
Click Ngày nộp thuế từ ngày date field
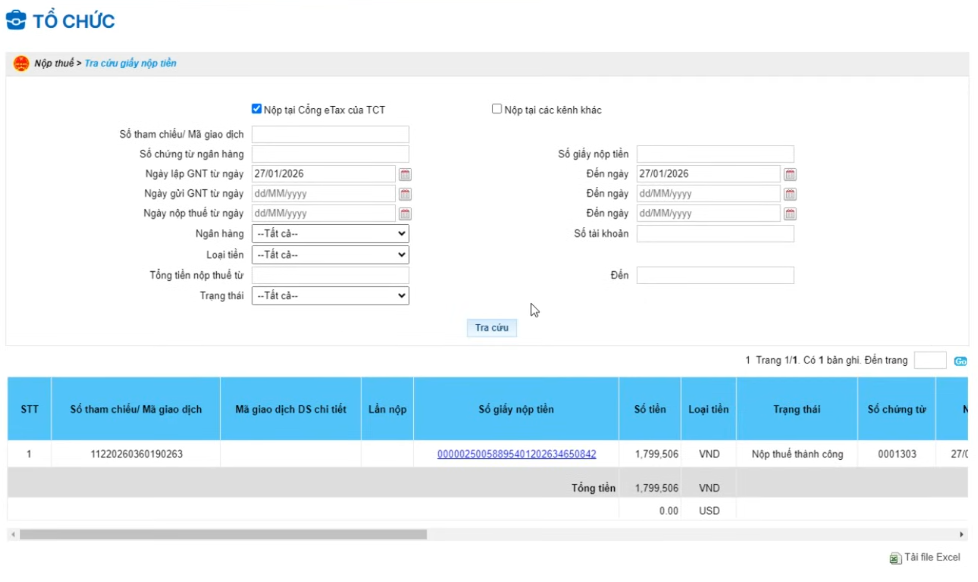click(323, 213)
